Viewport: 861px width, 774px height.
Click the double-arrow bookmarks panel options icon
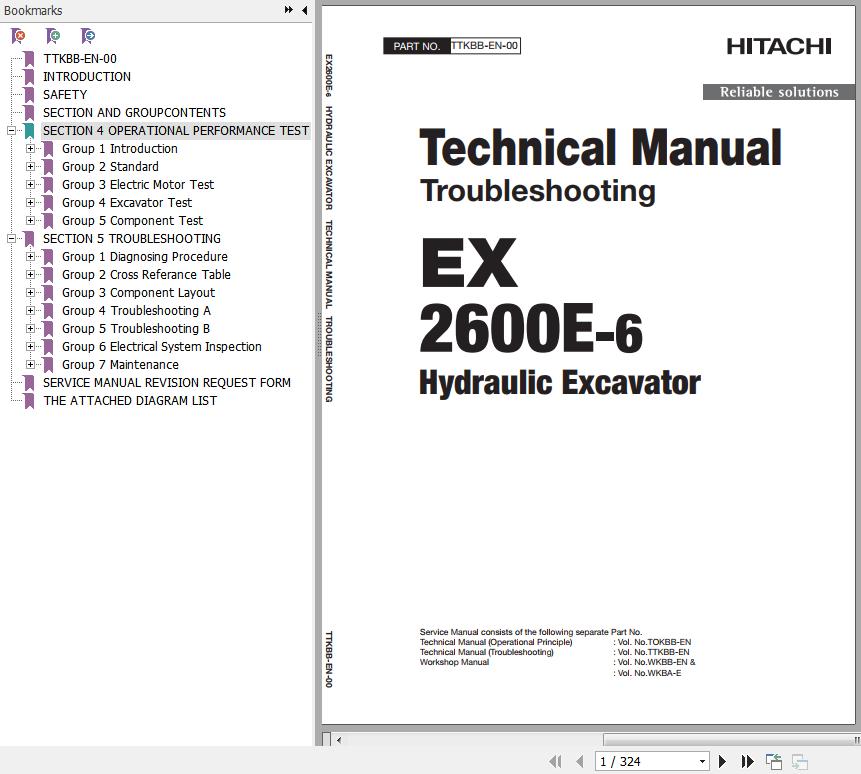coord(289,10)
